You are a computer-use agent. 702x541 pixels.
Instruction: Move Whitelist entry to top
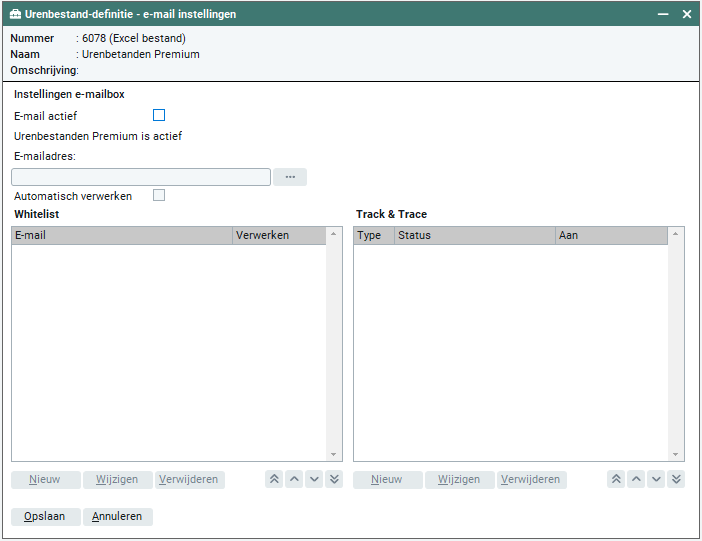[274, 480]
